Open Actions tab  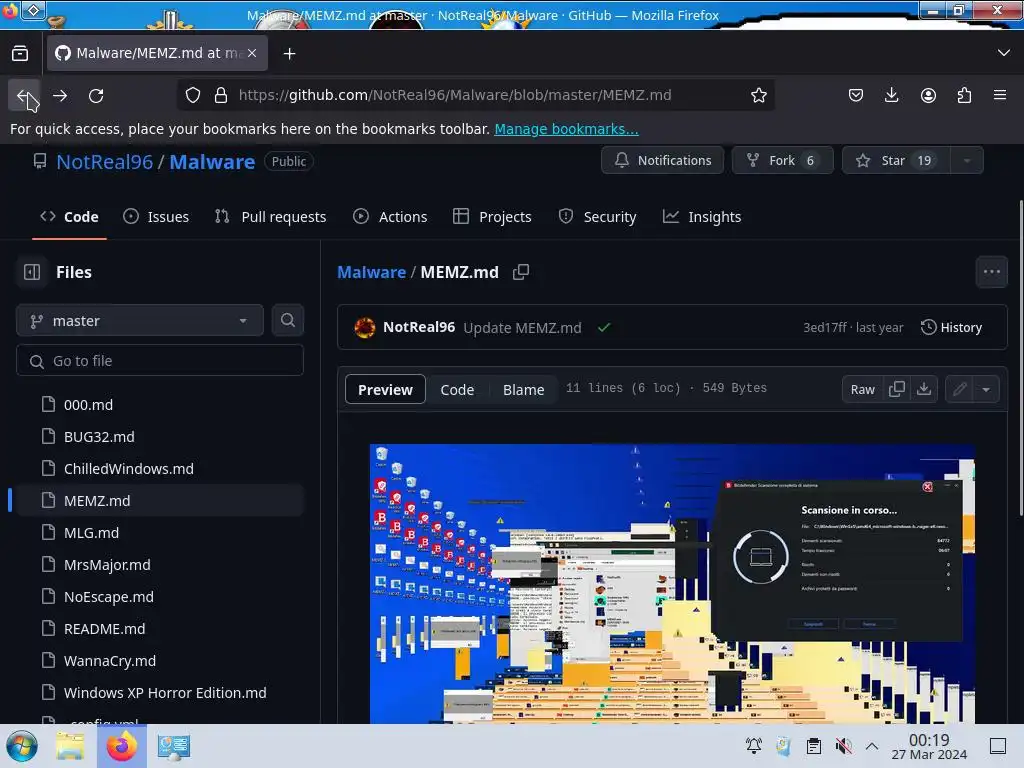click(390, 217)
